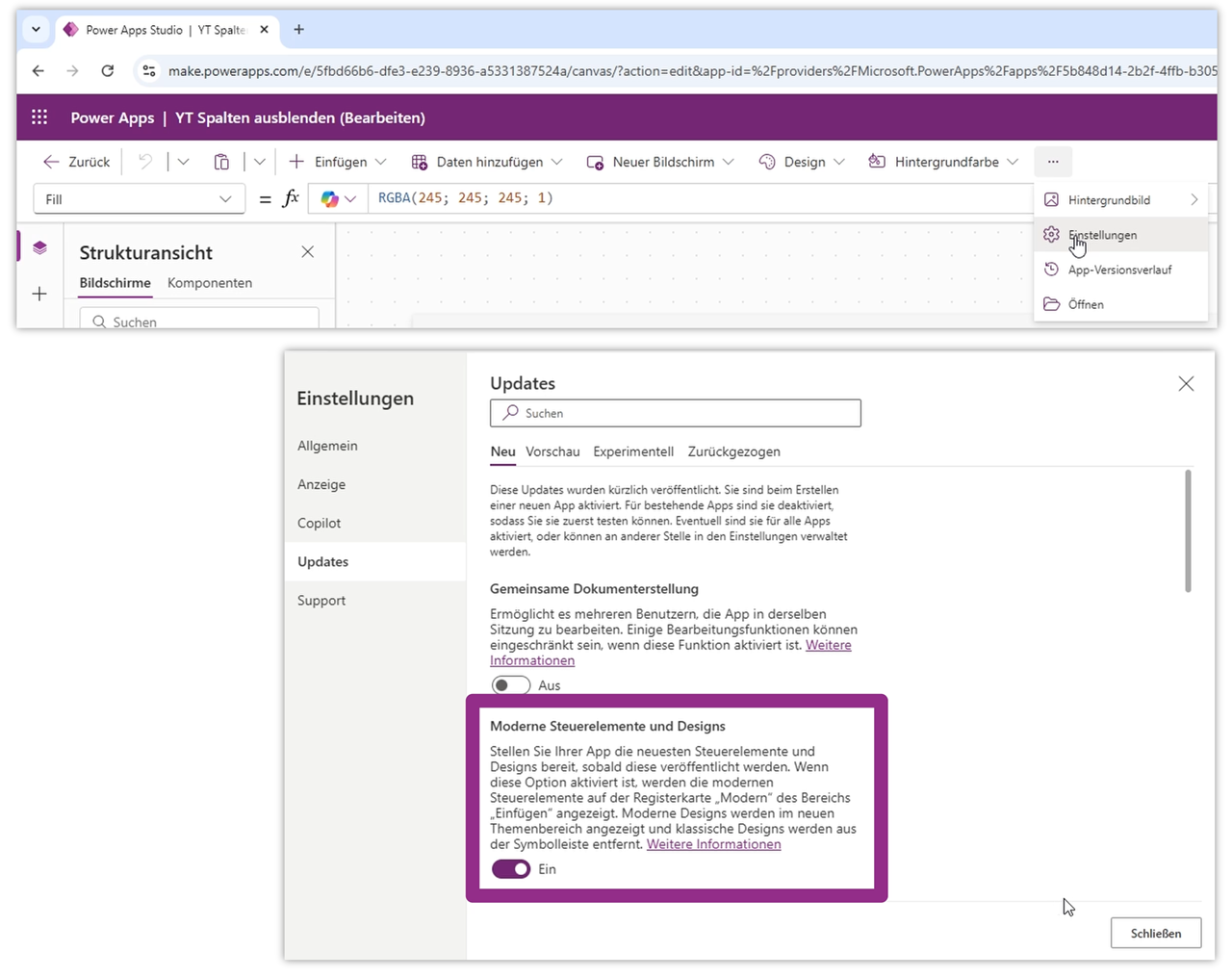Expand the paste options chevron
The width and height of the screenshot is (1232, 978).
(259, 162)
